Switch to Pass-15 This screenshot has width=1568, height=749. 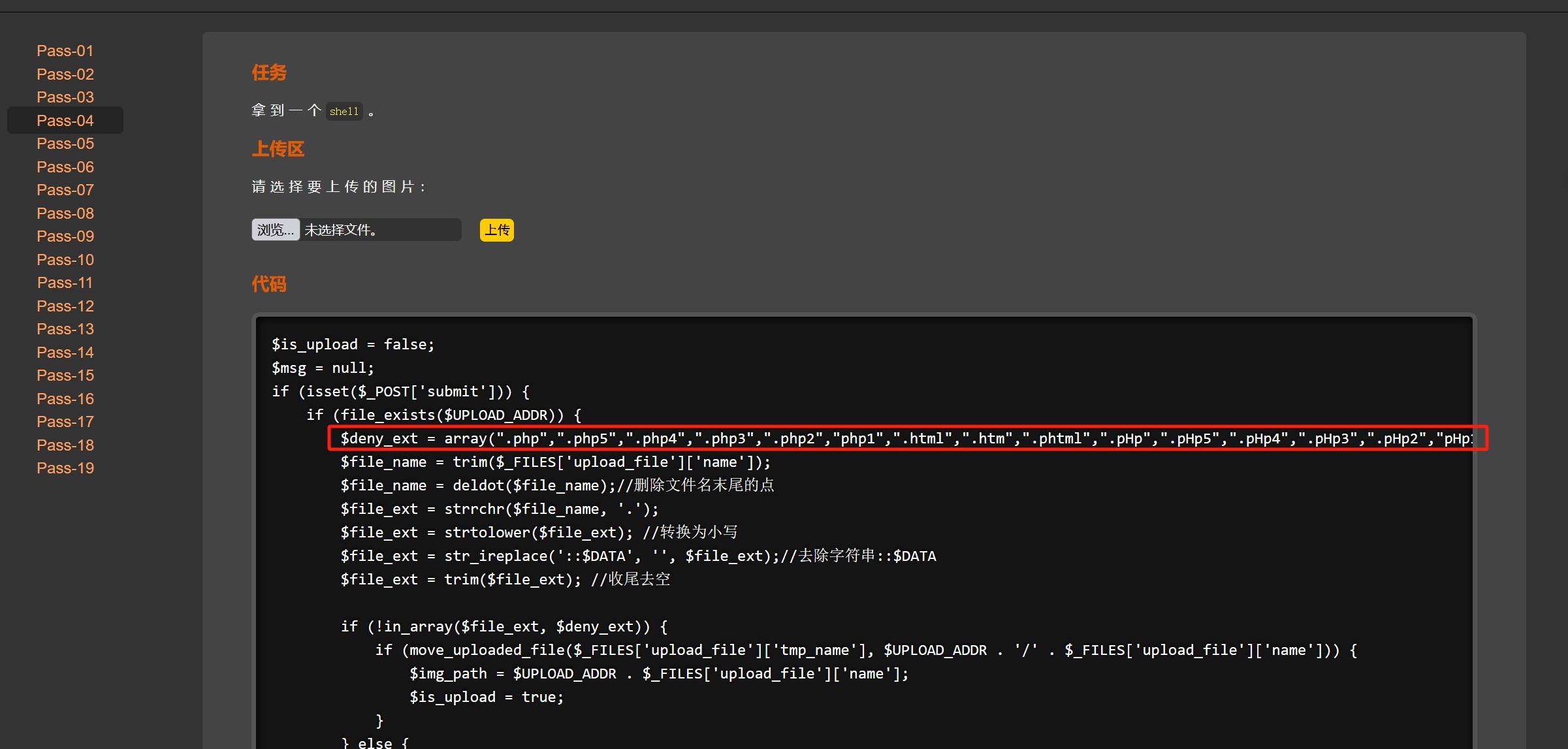65,375
